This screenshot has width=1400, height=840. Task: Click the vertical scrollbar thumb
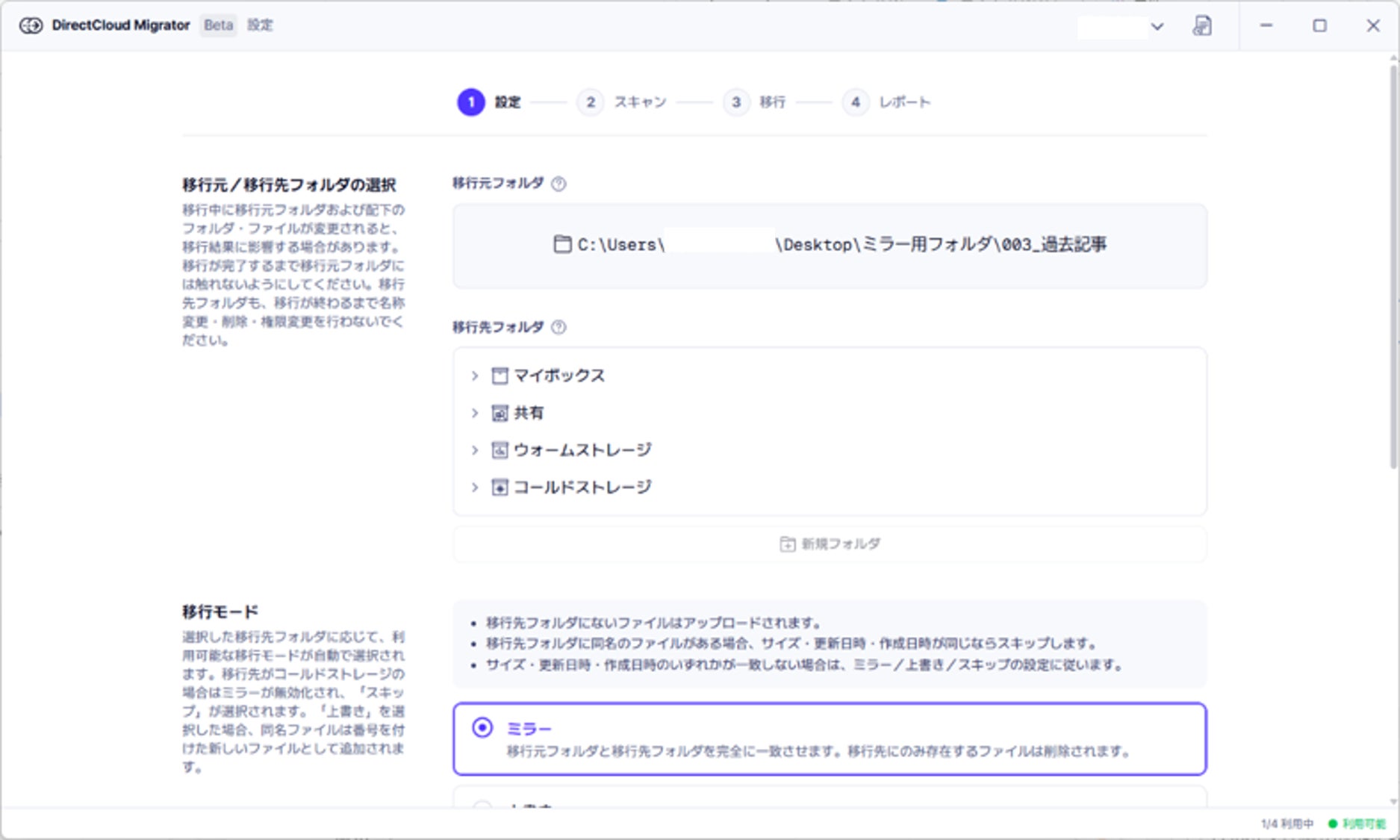pyautogui.click(x=1393, y=267)
